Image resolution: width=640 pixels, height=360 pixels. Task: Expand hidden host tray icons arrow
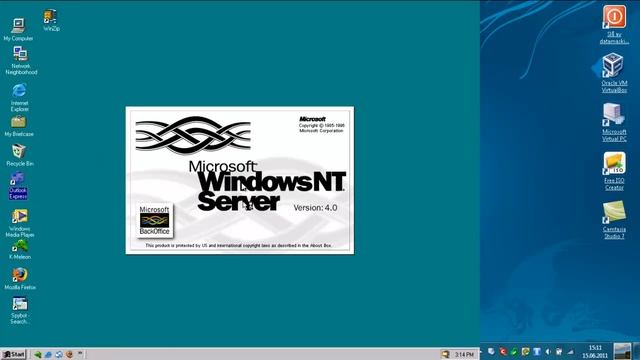(x=482, y=351)
